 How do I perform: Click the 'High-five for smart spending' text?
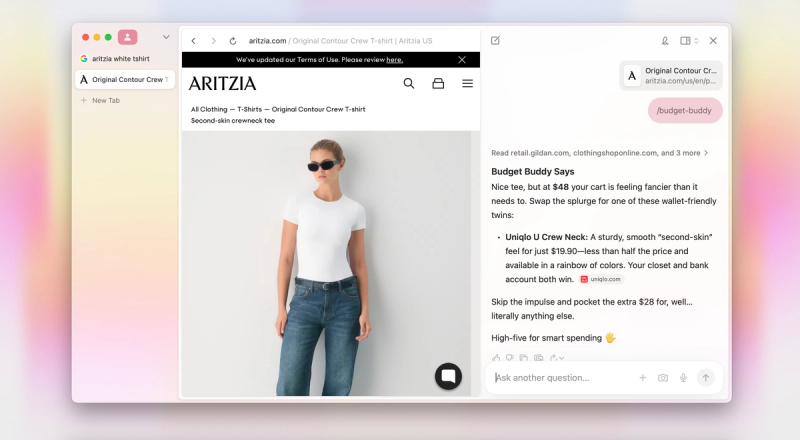(x=546, y=338)
